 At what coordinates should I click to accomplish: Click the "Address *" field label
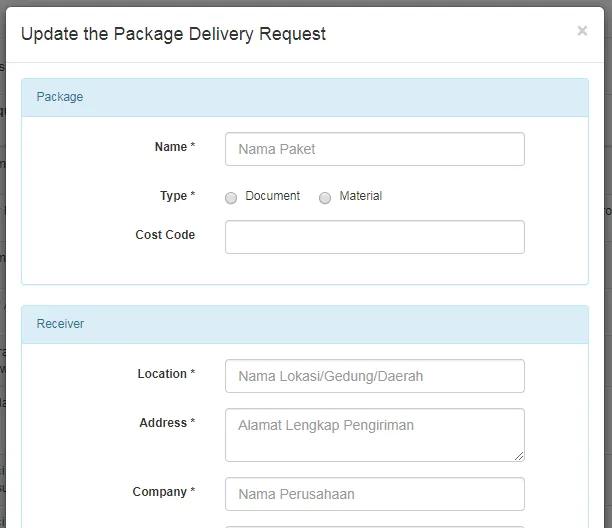167,423
